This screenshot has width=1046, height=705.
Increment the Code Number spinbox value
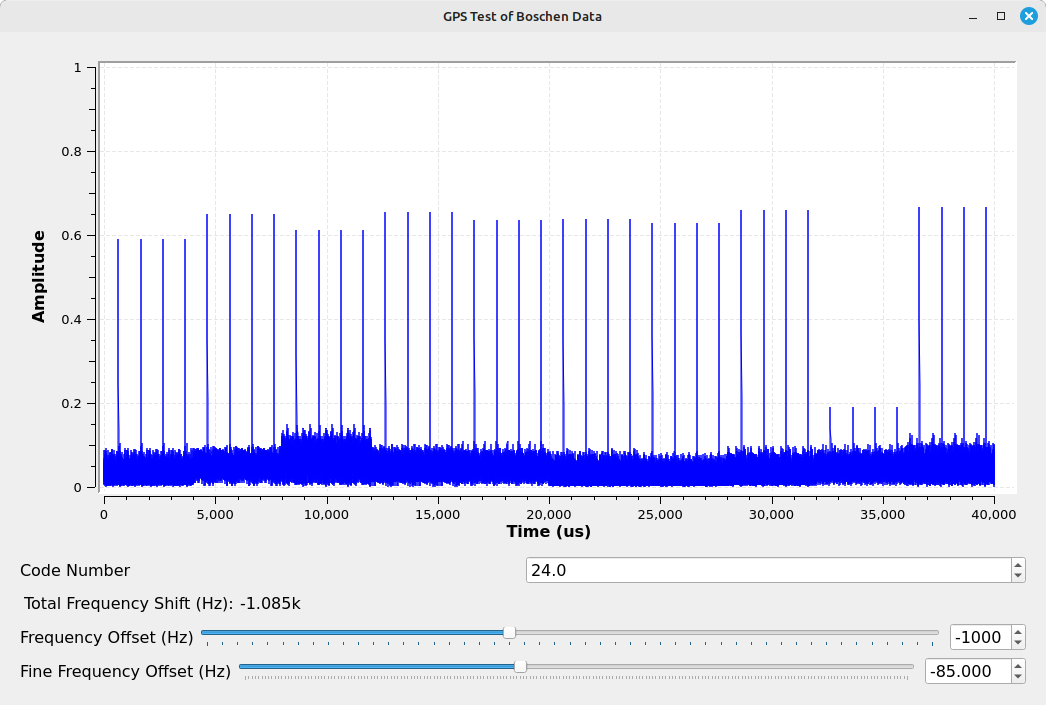point(1017,564)
